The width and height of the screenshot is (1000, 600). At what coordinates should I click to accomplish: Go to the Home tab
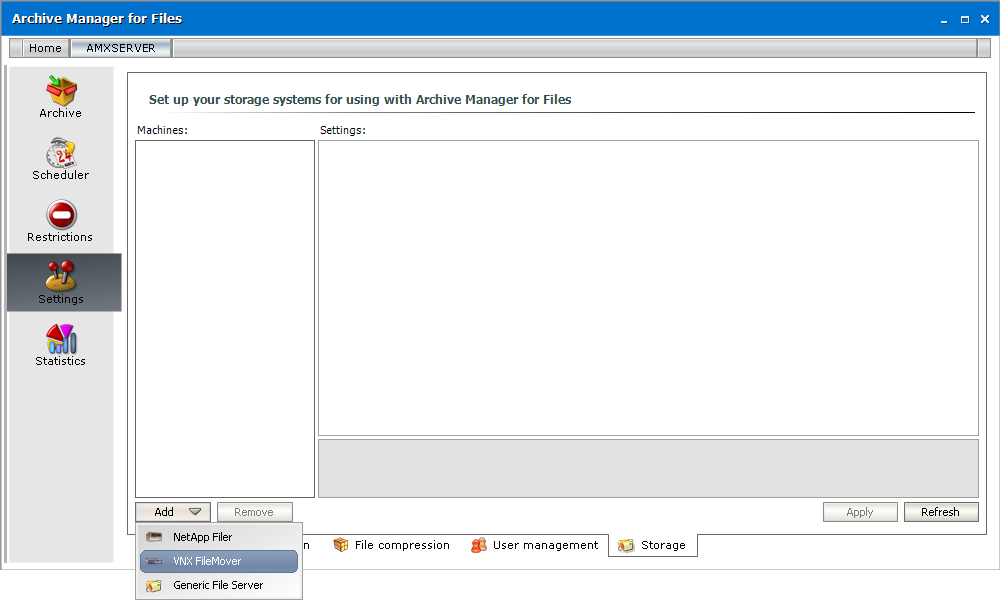point(45,48)
